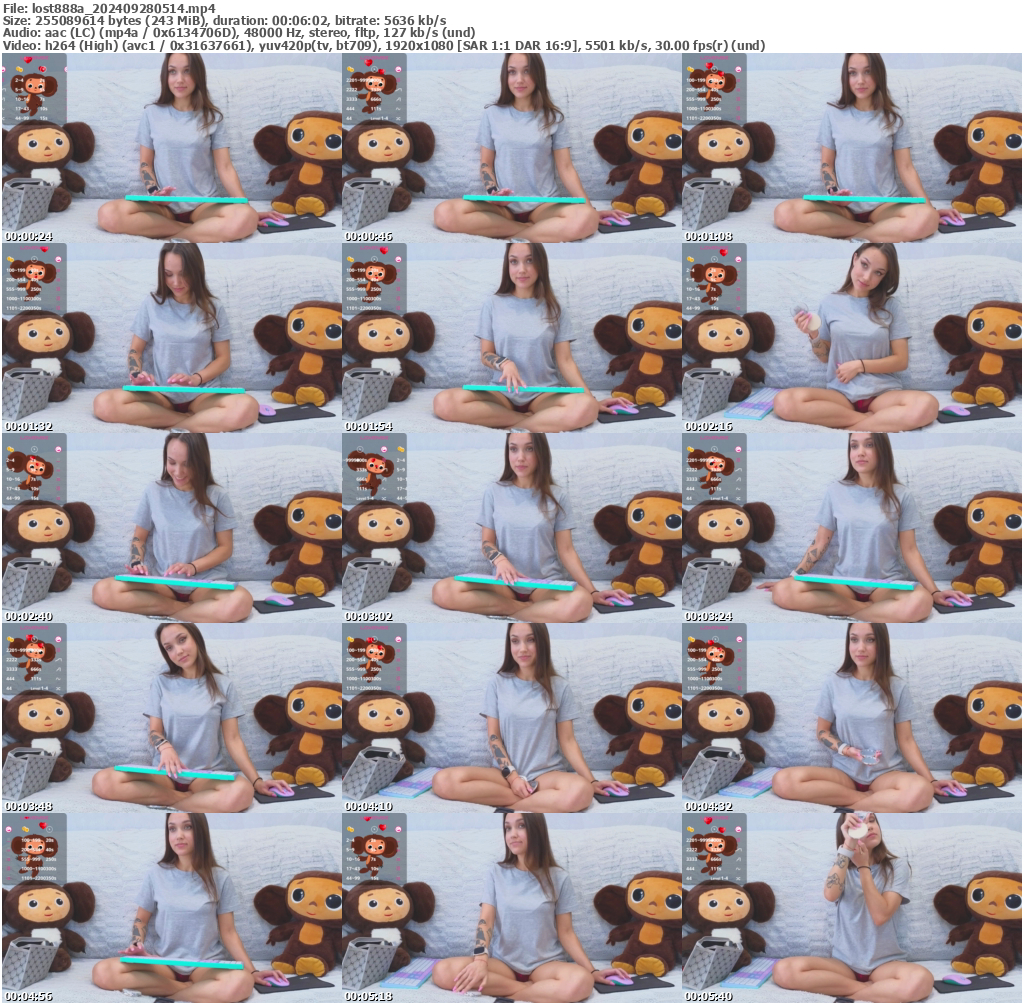This screenshot has width=1024, height=1003.
Task: Click the red heart icon atop the Lovense overlay
Action: coord(368,62)
